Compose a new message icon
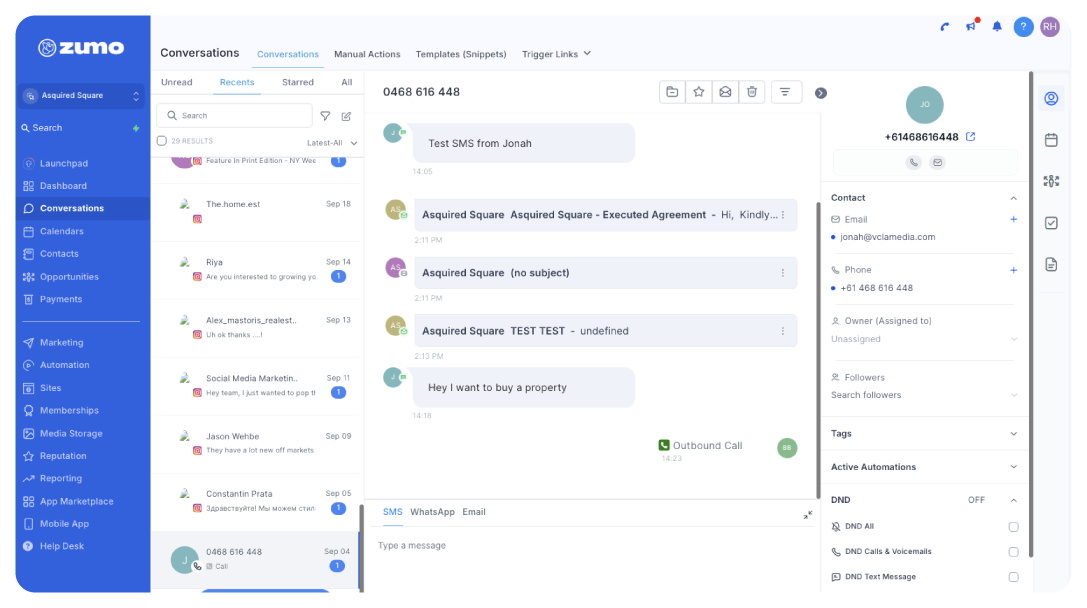The width and height of the screenshot is (1087, 608). coord(346,116)
